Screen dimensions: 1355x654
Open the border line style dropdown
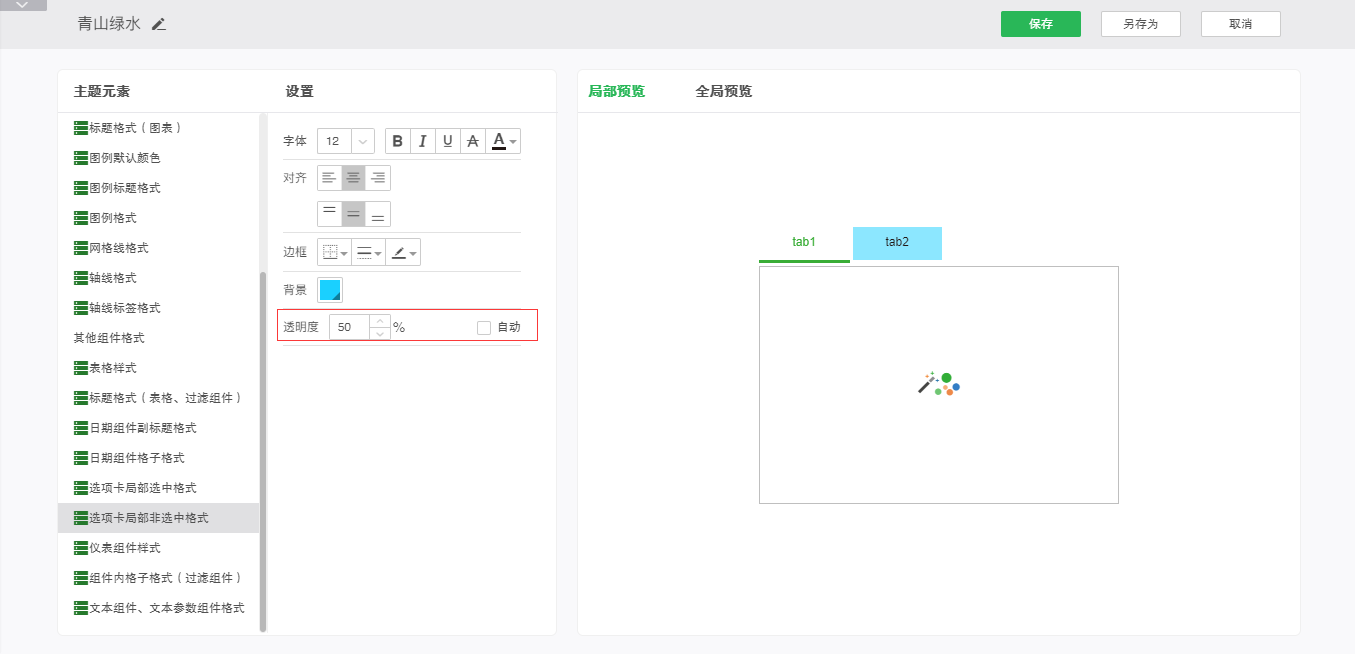[x=369, y=252]
